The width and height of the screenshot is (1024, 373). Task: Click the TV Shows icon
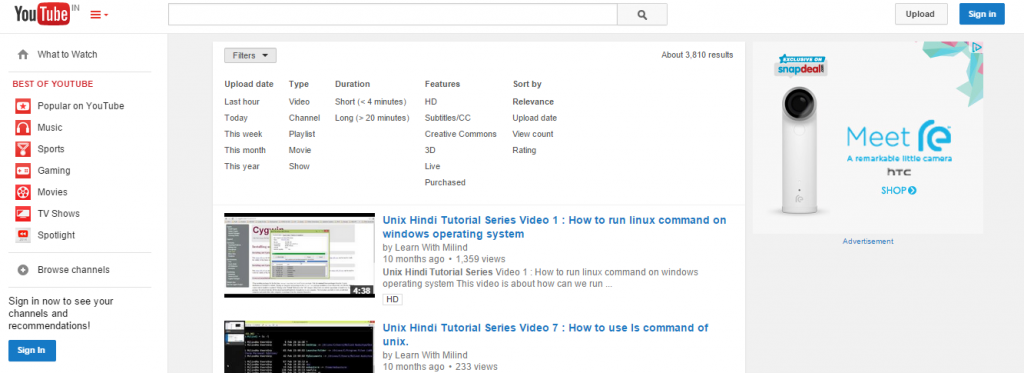pos(23,214)
